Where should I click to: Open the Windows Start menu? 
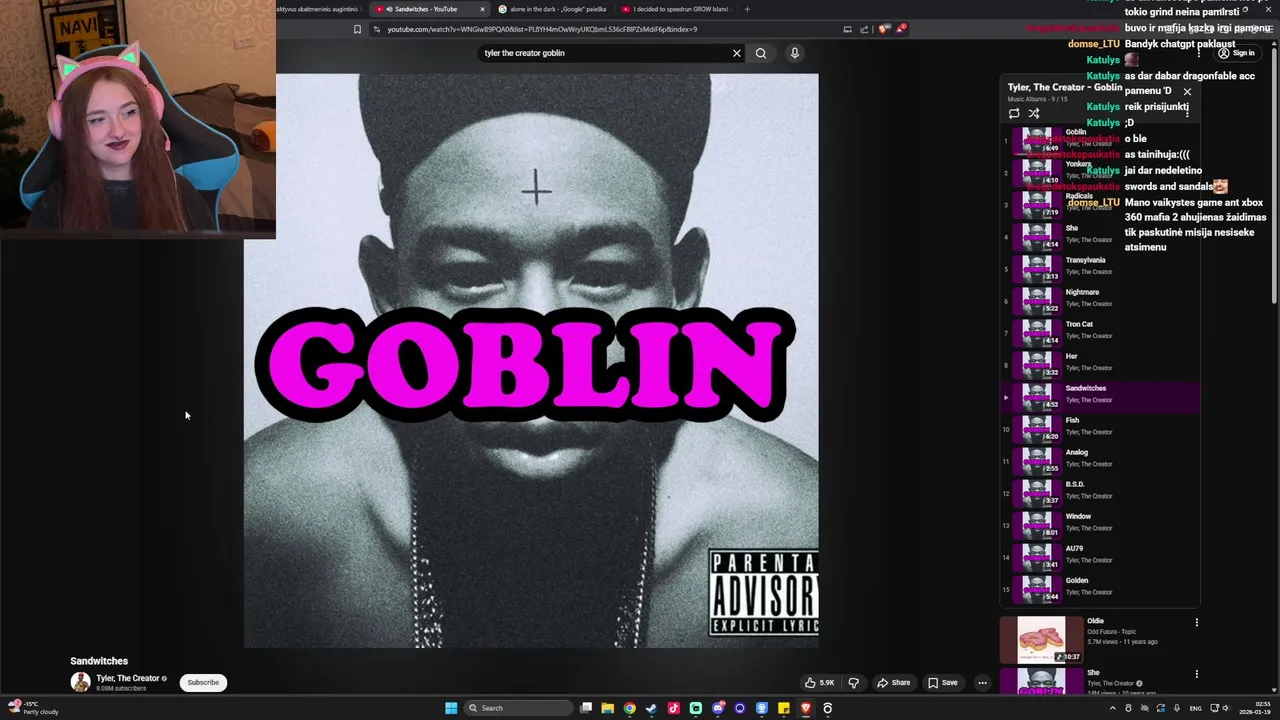tap(451, 708)
